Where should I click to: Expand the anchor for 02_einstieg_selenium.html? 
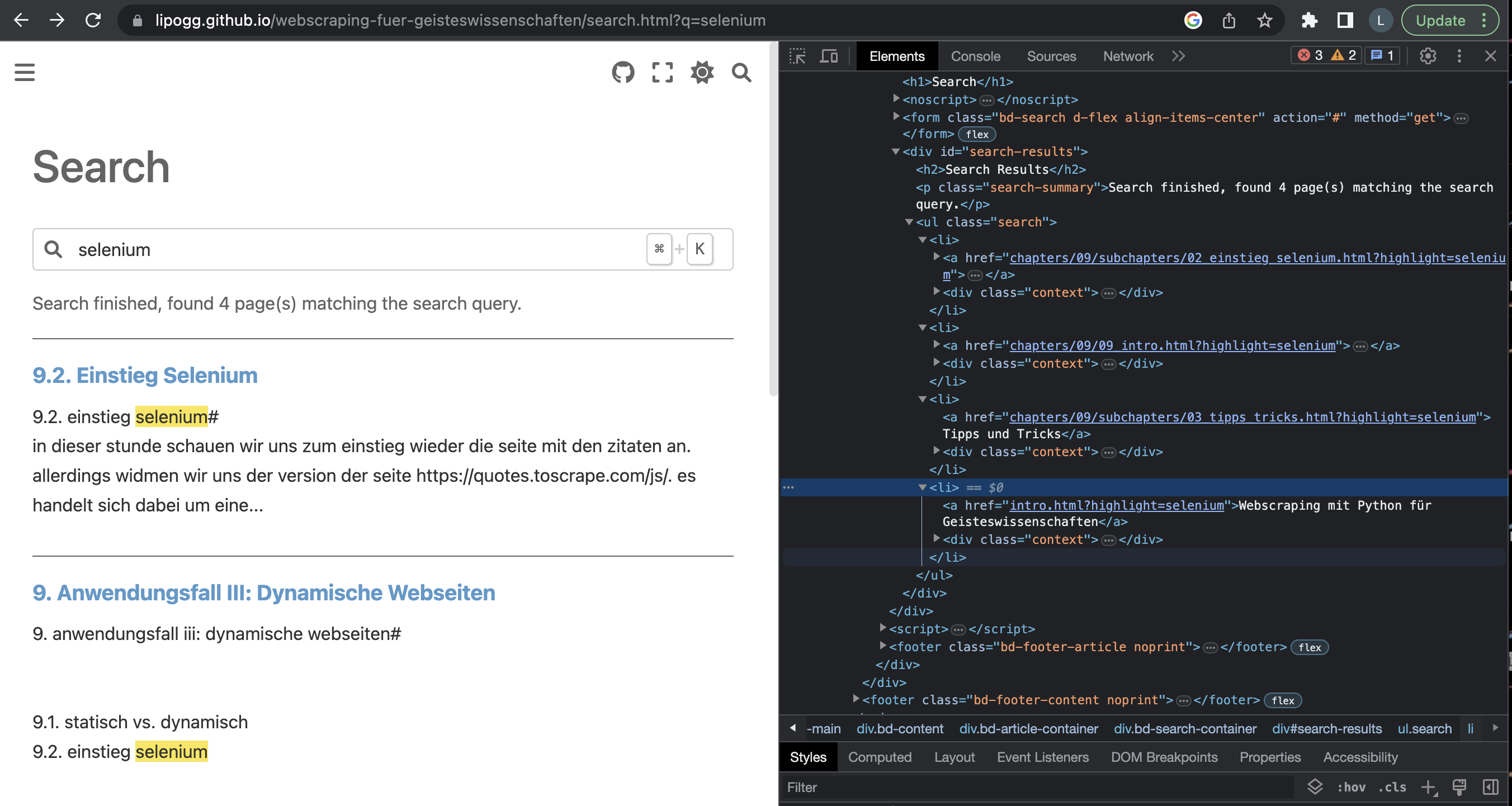(x=937, y=257)
